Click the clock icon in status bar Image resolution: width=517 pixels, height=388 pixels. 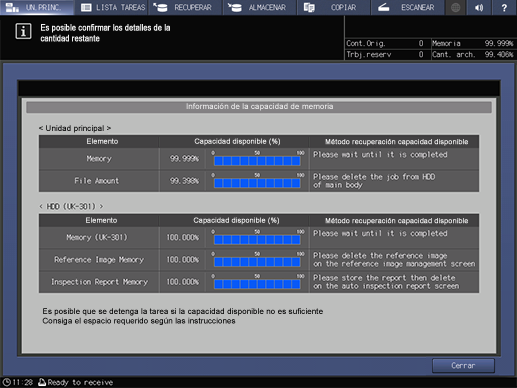pos(6,382)
